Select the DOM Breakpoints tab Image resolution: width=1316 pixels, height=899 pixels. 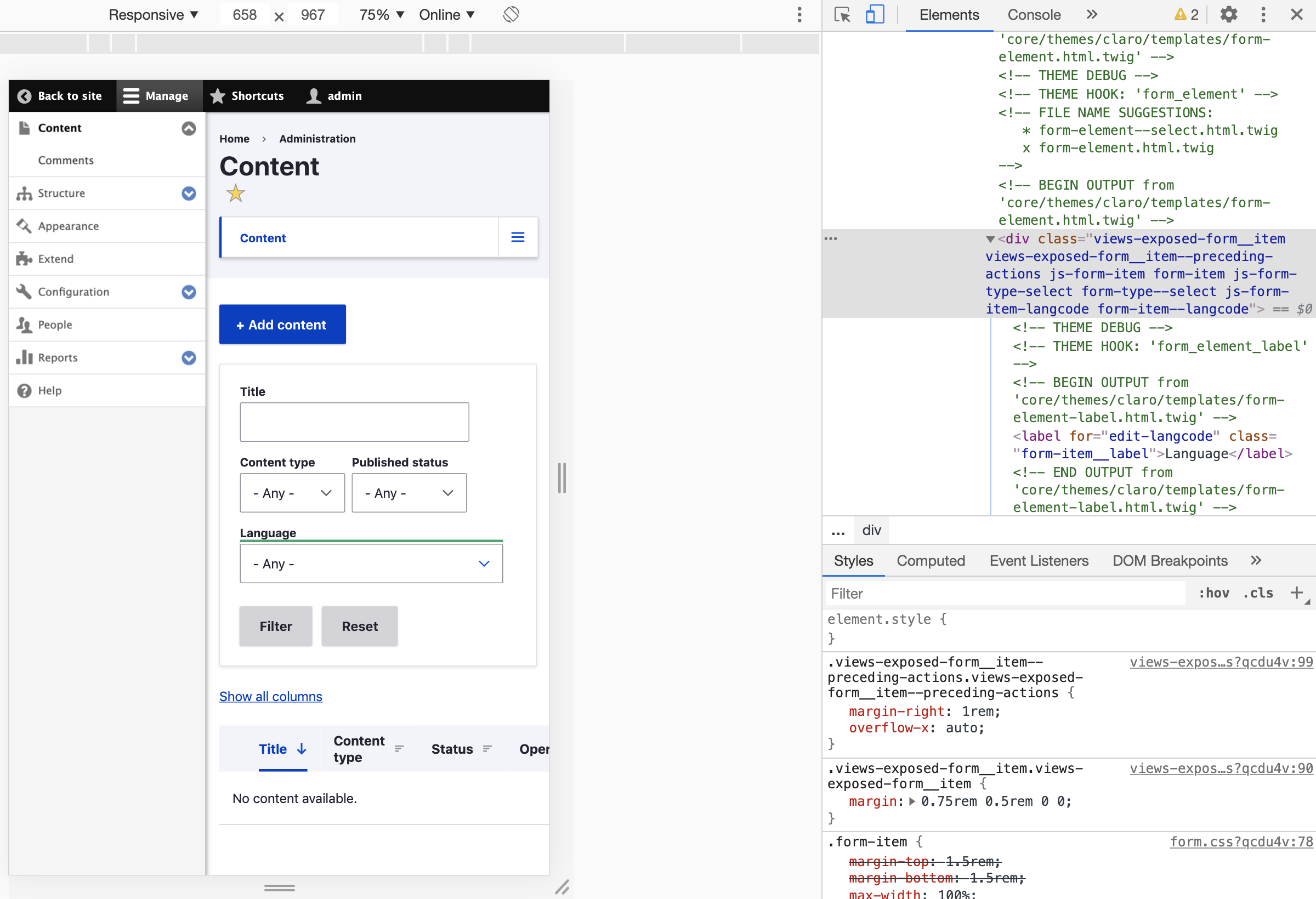[1170, 560]
